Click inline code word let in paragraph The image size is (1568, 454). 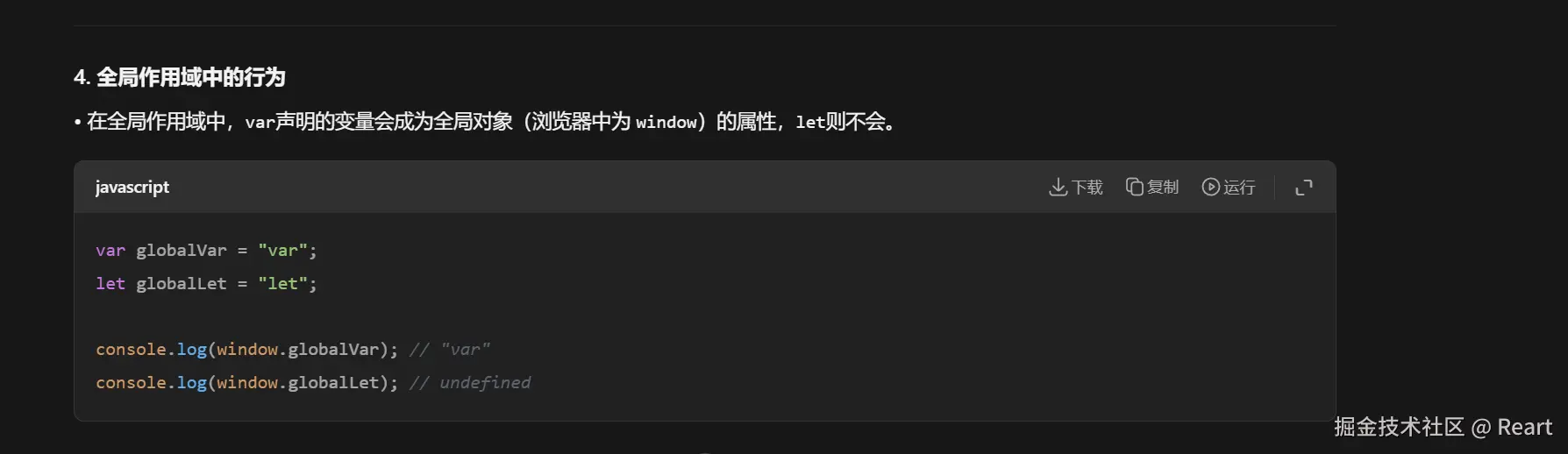(x=810, y=122)
